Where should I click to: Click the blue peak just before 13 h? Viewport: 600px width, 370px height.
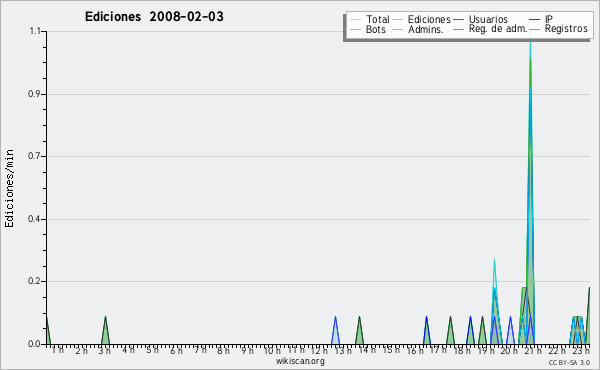[335, 331]
